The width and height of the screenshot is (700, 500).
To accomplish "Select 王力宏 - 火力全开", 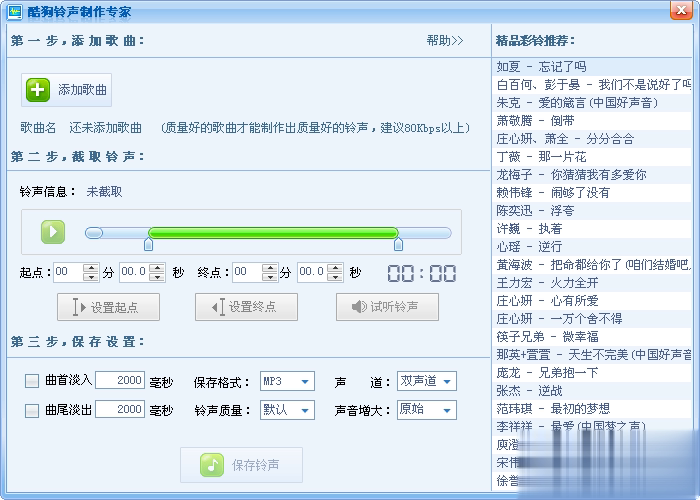I will pyautogui.click(x=592, y=283).
